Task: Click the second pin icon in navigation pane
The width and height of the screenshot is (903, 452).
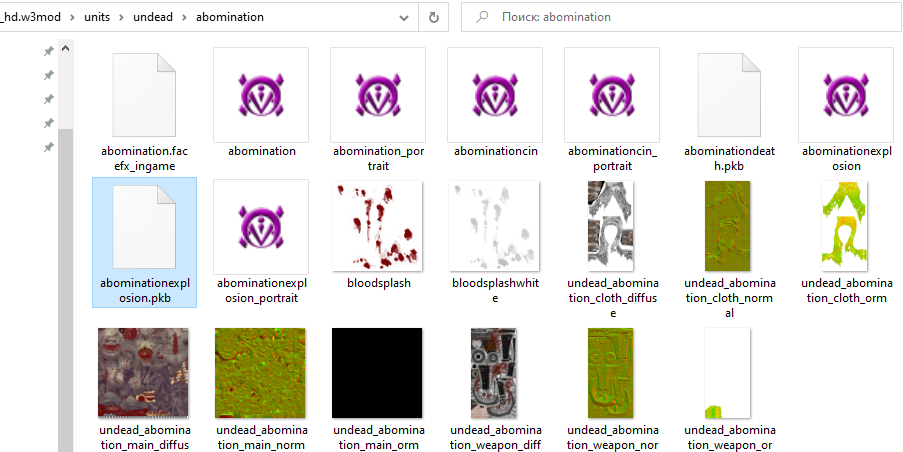Action: click(49, 75)
